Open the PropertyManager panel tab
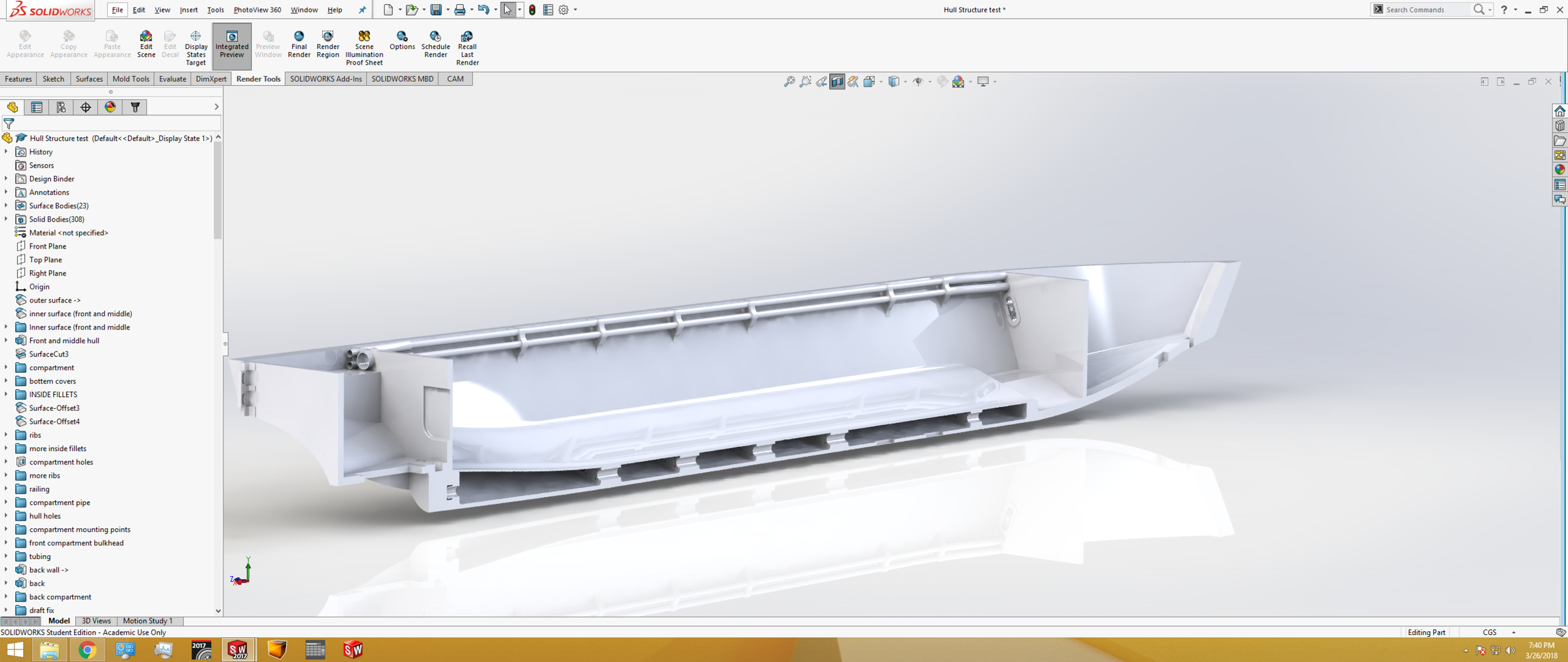 tap(36, 107)
